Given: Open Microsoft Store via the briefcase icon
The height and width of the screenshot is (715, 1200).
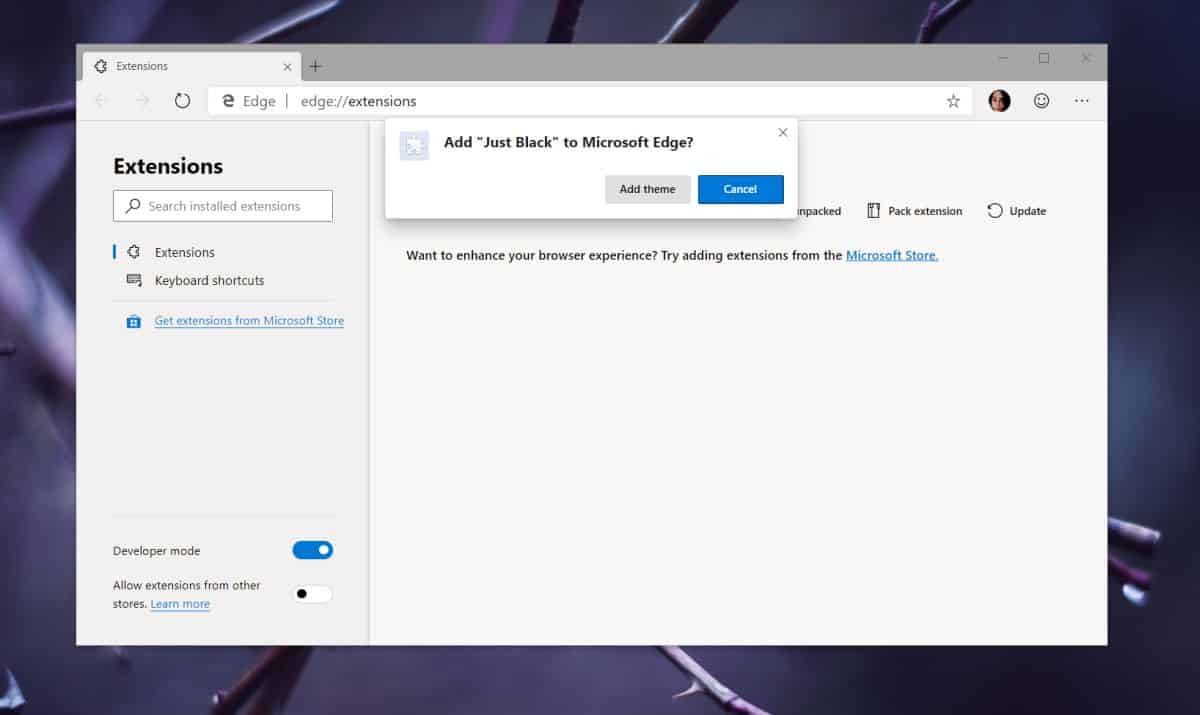Looking at the screenshot, I should pyautogui.click(x=133, y=320).
